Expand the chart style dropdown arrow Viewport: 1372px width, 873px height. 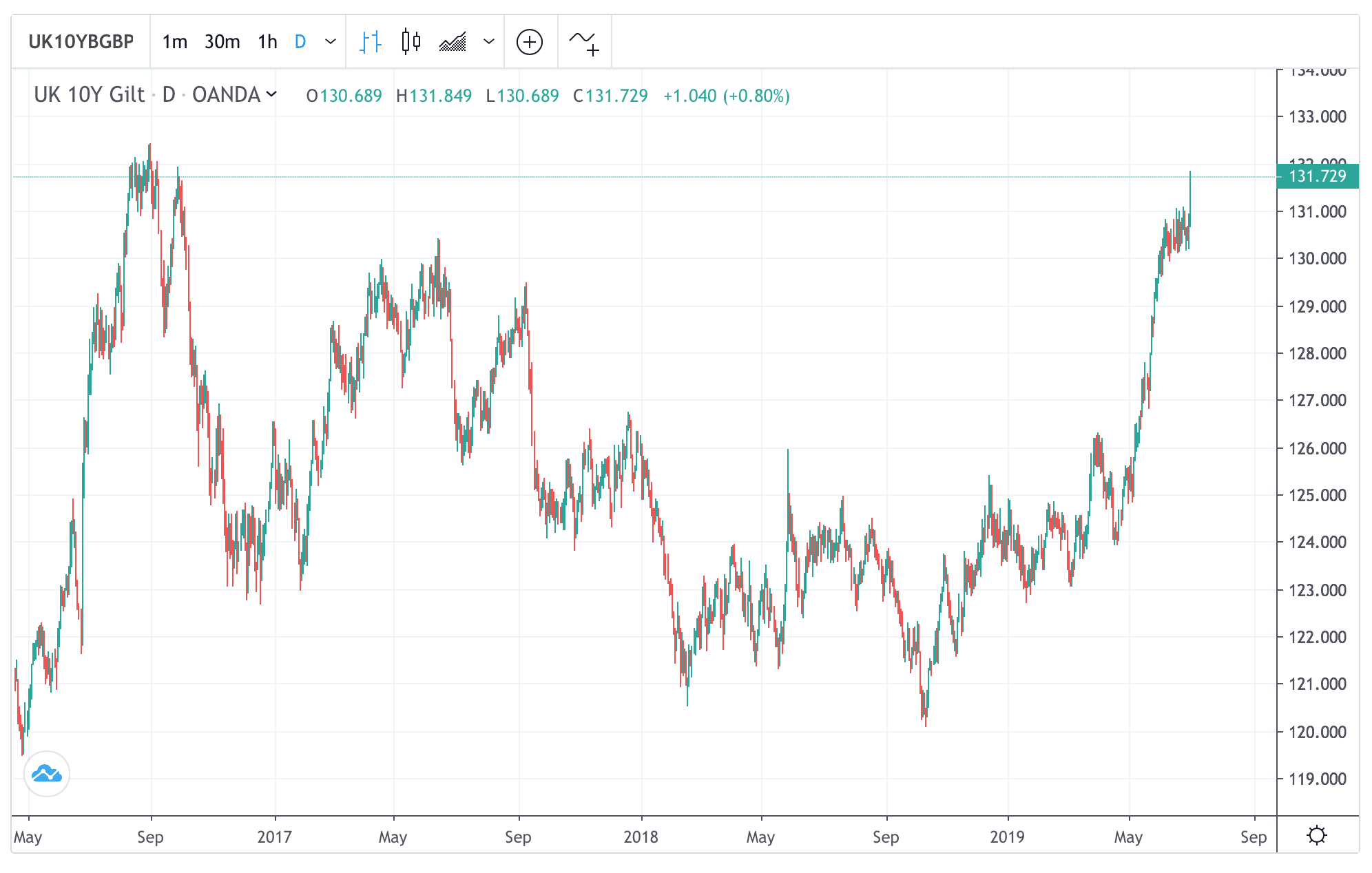pyautogui.click(x=489, y=42)
